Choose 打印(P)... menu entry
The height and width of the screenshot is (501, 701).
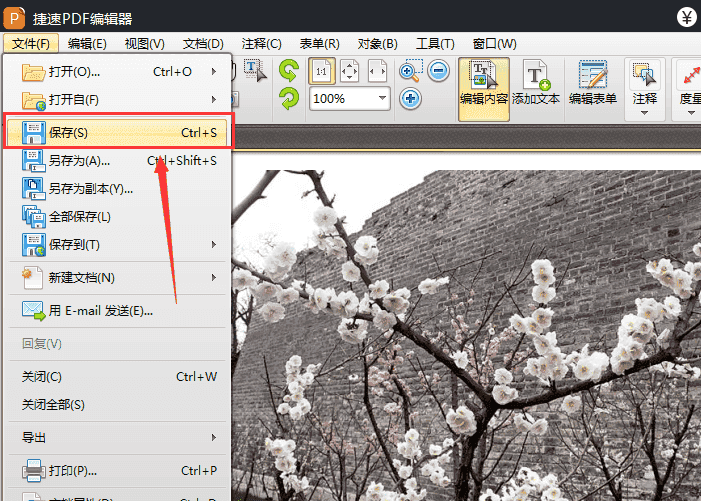(117, 471)
